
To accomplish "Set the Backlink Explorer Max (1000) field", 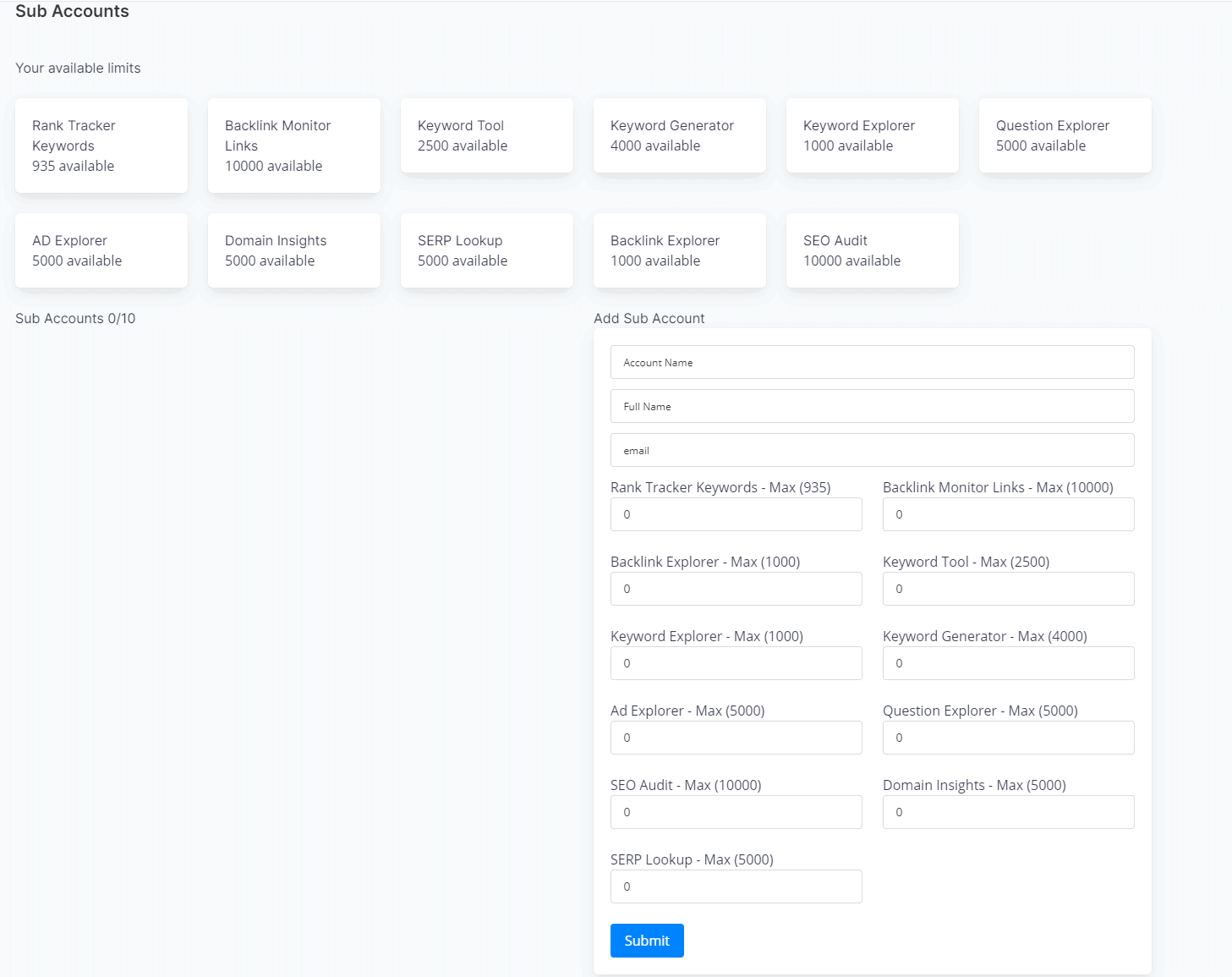I will coord(736,589).
